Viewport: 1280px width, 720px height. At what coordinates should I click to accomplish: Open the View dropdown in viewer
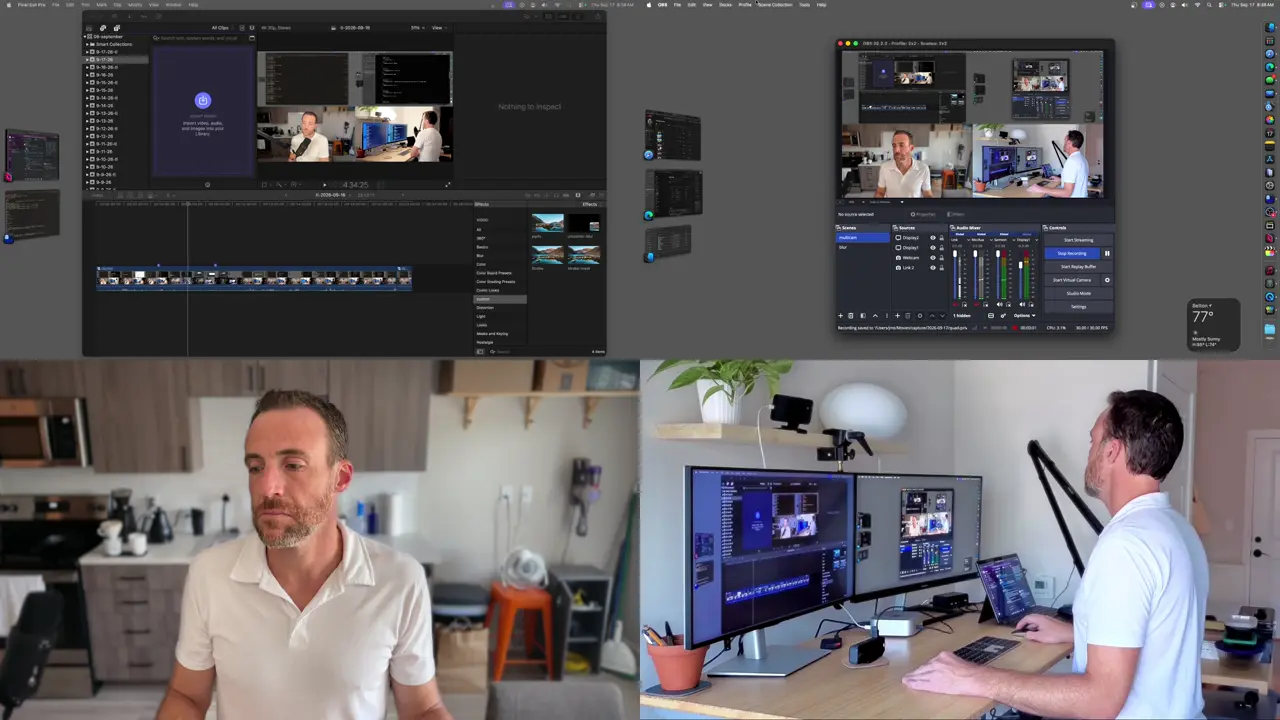pos(437,27)
